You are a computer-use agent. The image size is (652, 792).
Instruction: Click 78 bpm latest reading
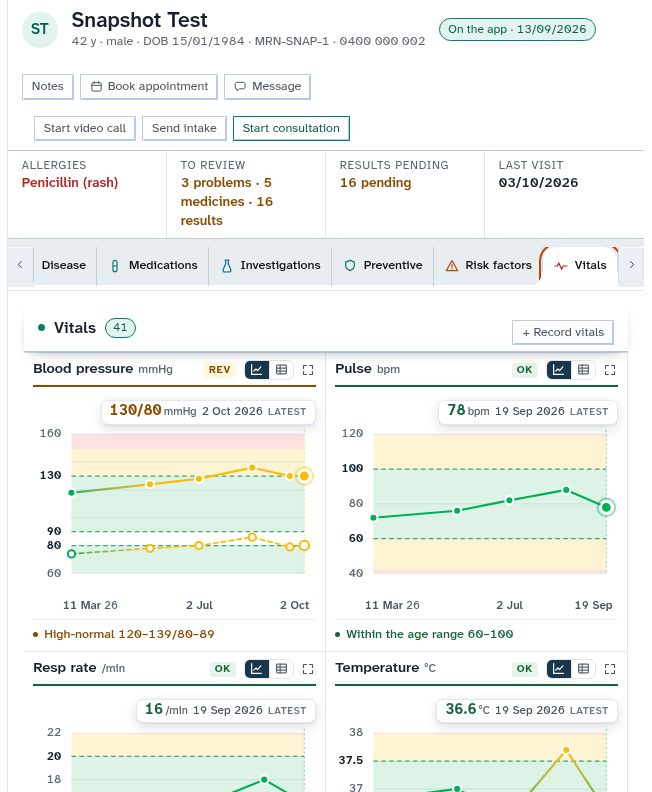528,411
